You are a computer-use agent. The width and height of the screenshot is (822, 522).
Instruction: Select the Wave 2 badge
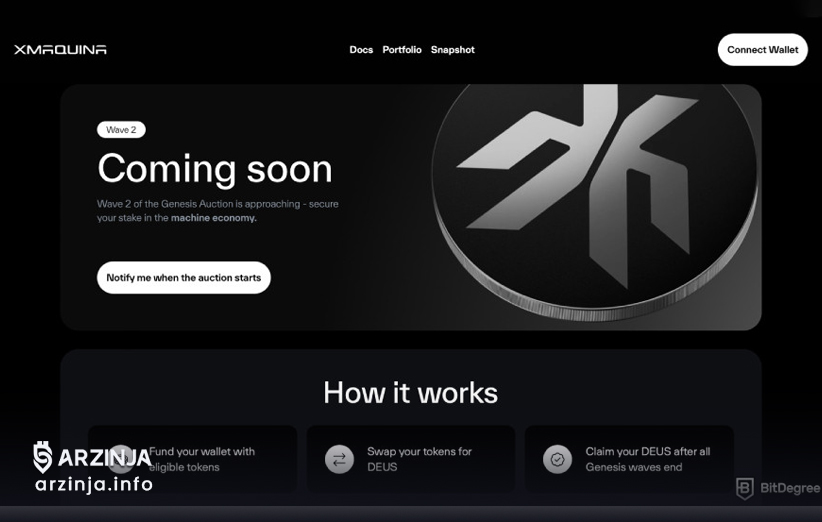click(x=121, y=130)
